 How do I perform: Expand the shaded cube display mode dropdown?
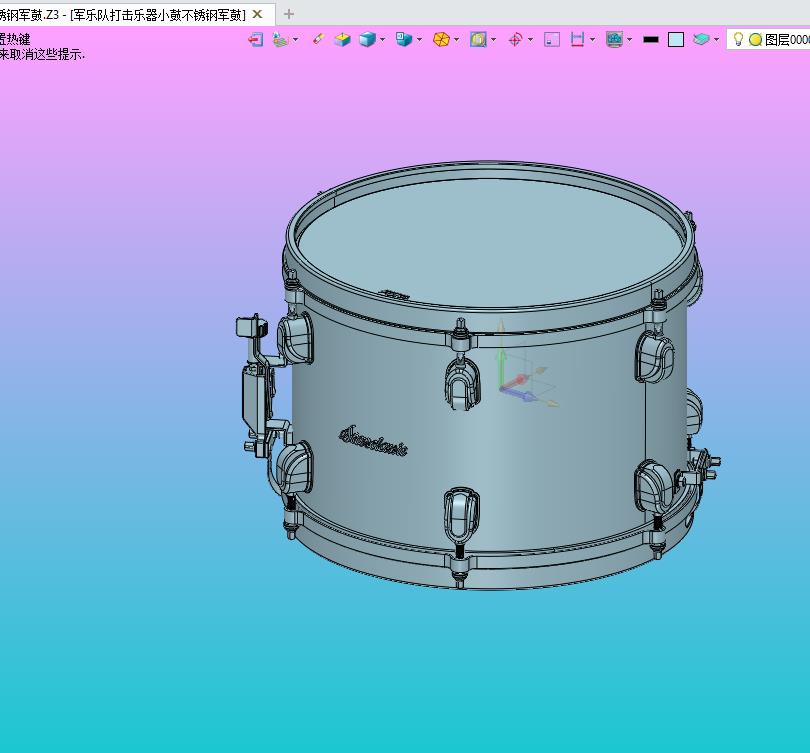[x=382, y=40]
